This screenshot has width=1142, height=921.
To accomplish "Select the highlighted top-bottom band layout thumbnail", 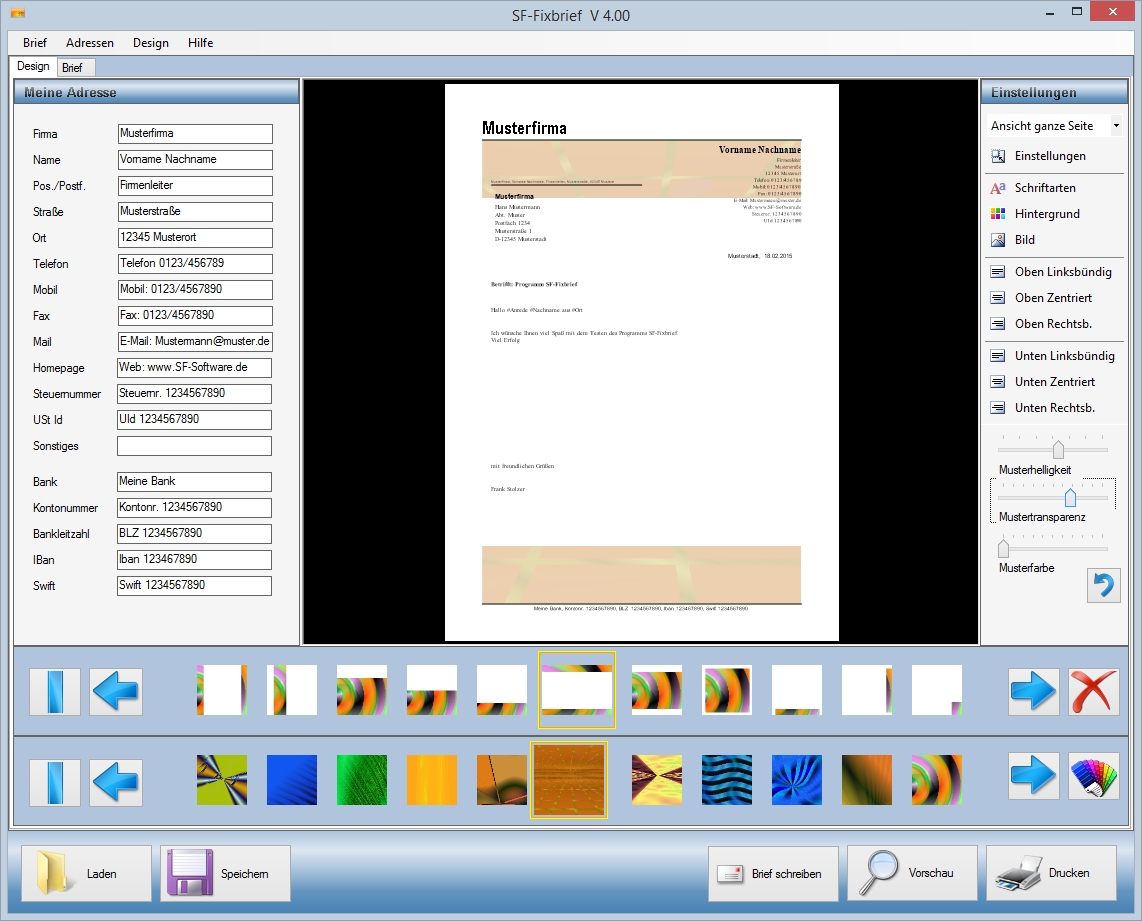I will [577, 690].
